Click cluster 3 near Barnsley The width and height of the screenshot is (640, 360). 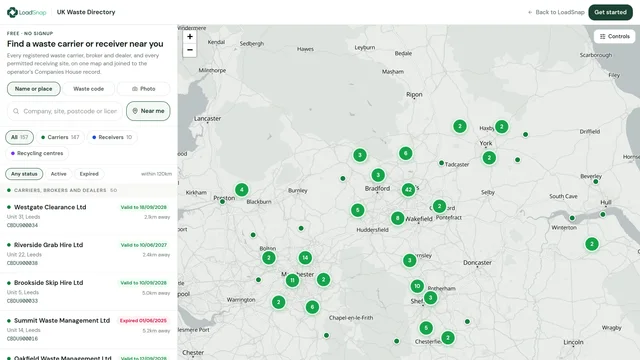410,260
